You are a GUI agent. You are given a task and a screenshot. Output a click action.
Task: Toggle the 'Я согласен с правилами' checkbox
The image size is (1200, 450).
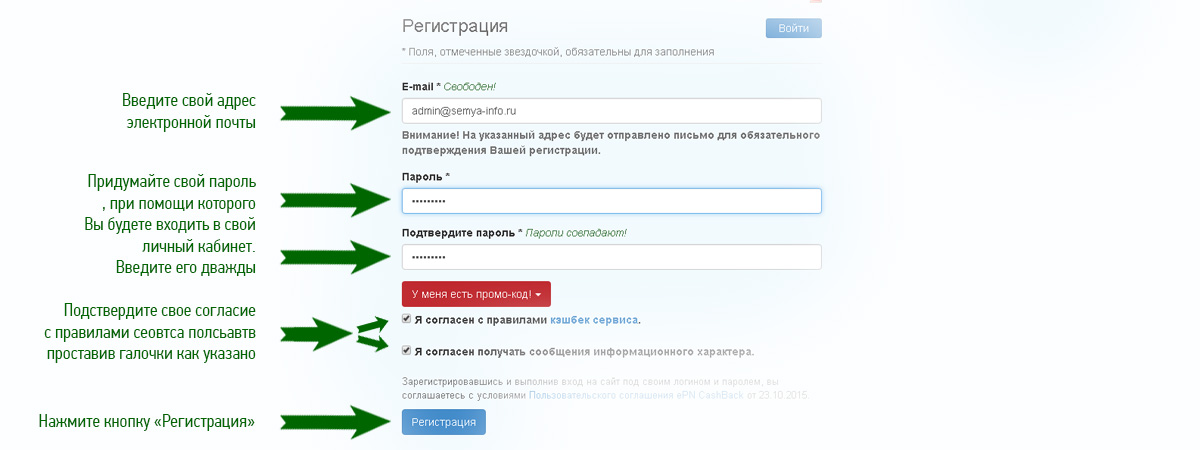406,319
